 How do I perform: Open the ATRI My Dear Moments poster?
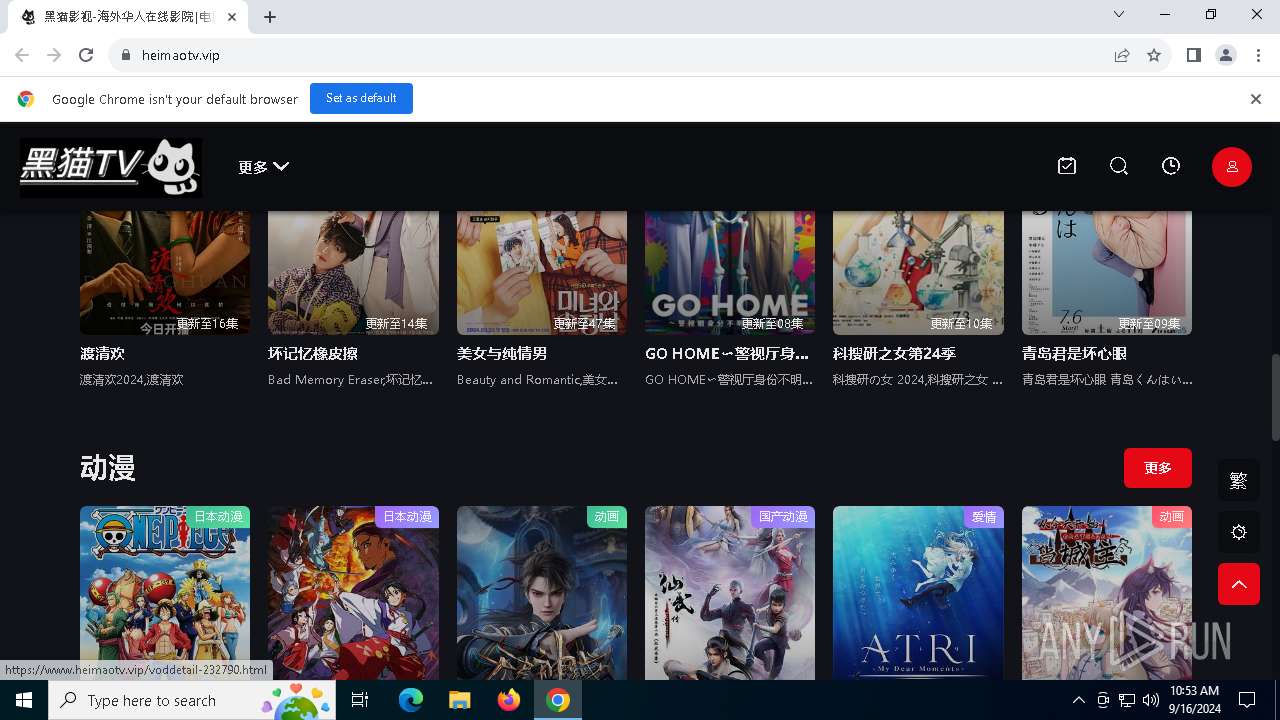(x=918, y=593)
